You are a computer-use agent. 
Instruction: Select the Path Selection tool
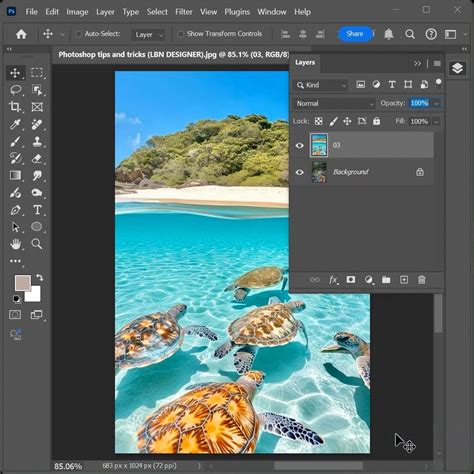click(15, 227)
